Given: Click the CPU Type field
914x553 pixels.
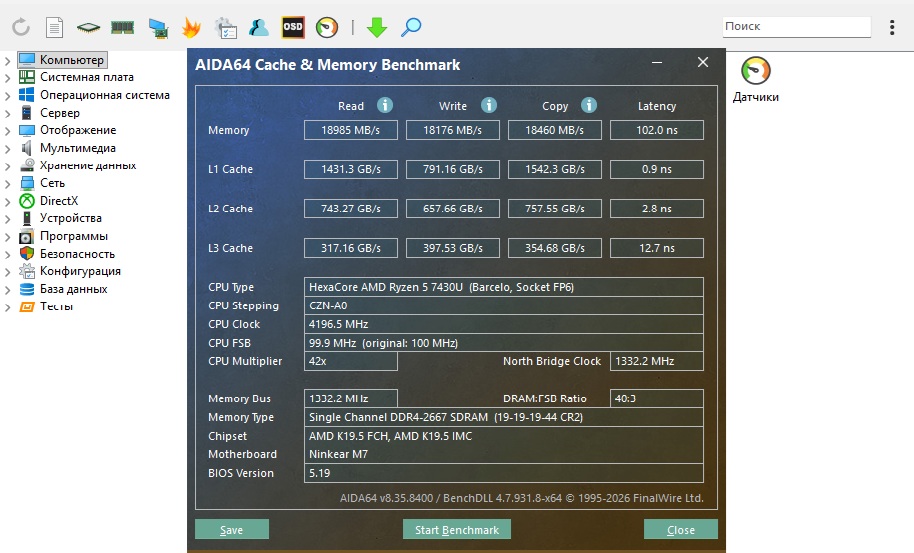Looking at the screenshot, I should click(504, 287).
